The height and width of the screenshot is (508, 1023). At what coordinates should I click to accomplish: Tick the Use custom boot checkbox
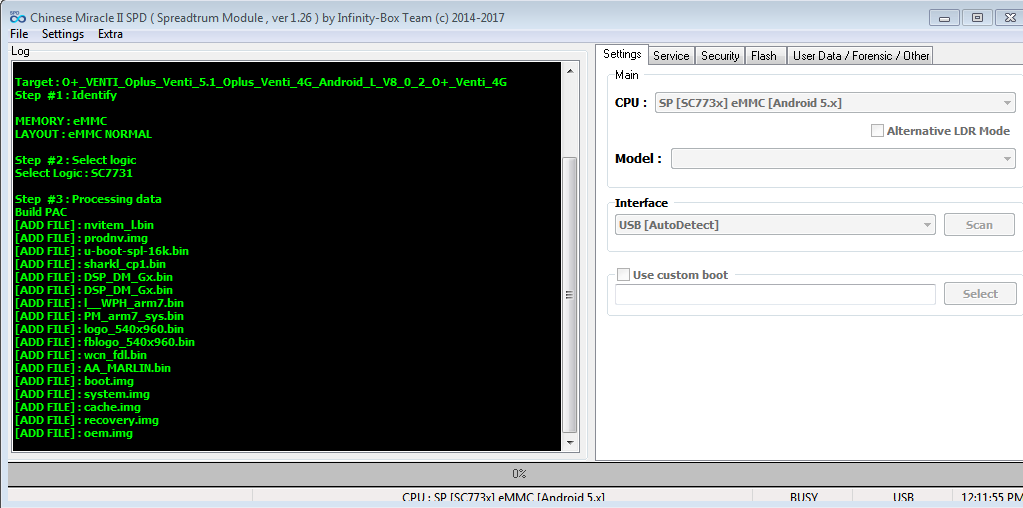point(623,275)
